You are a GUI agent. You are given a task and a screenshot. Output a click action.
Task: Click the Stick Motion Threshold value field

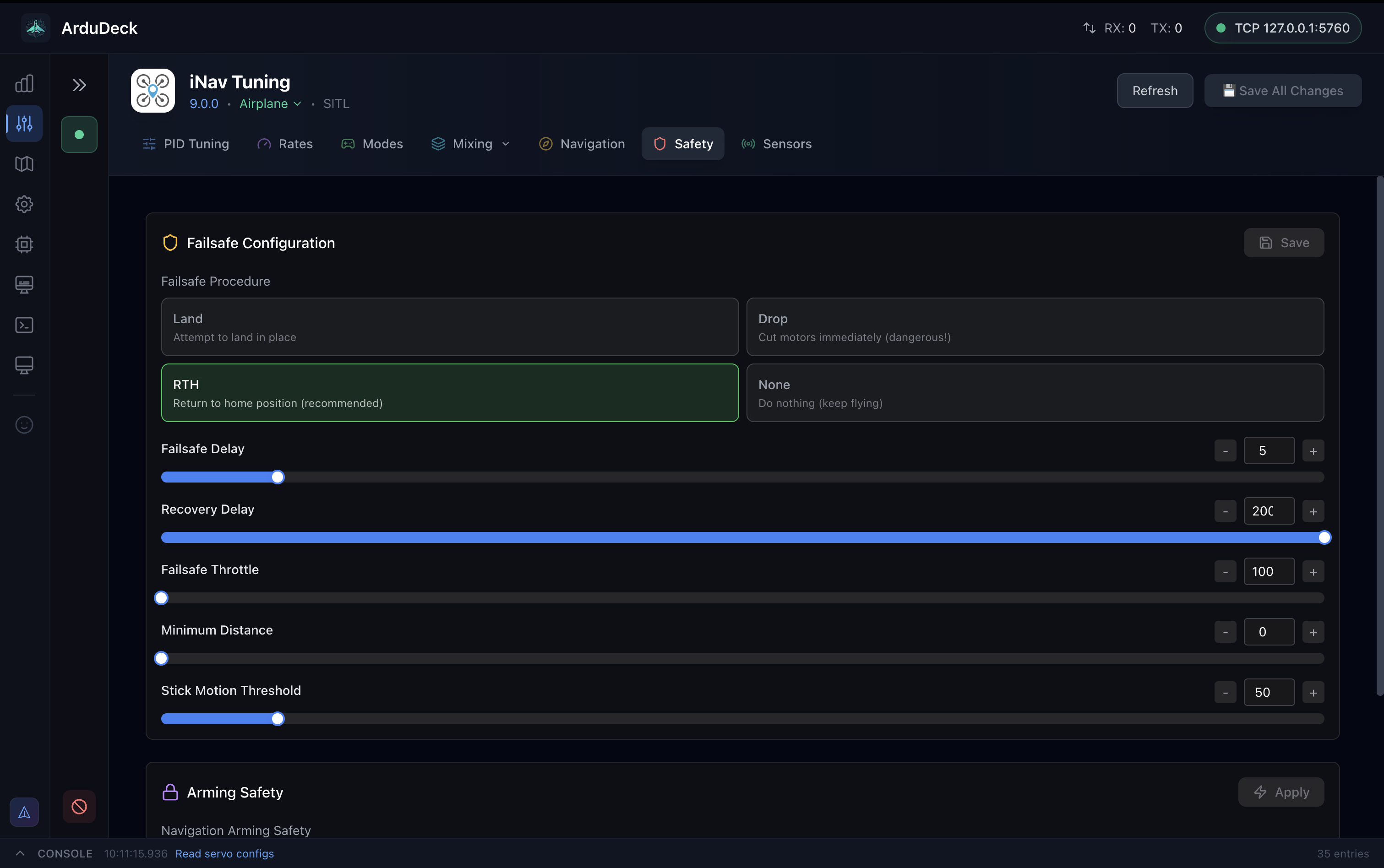(1269, 692)
